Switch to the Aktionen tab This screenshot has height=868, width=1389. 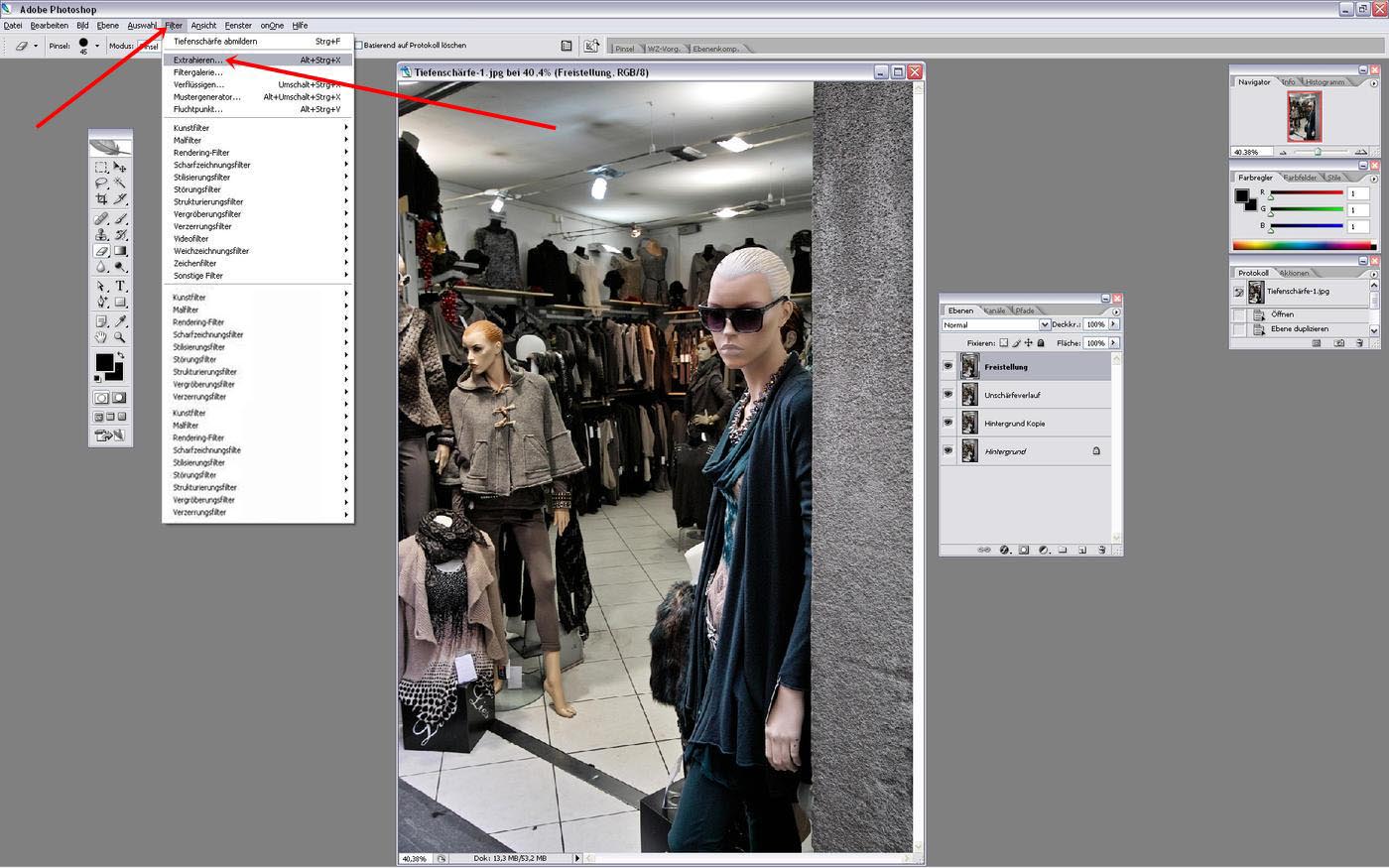(1294, 273)
